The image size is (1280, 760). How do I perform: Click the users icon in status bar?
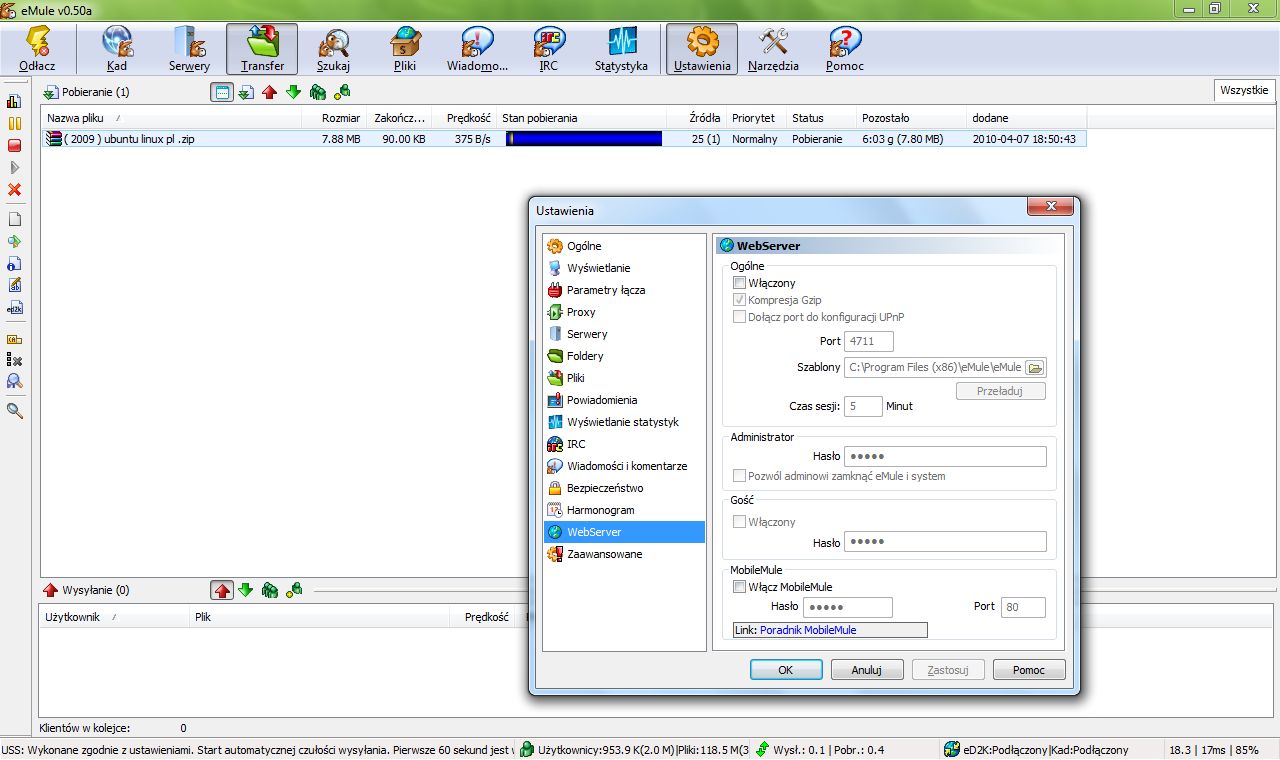(x=526, y=750)
